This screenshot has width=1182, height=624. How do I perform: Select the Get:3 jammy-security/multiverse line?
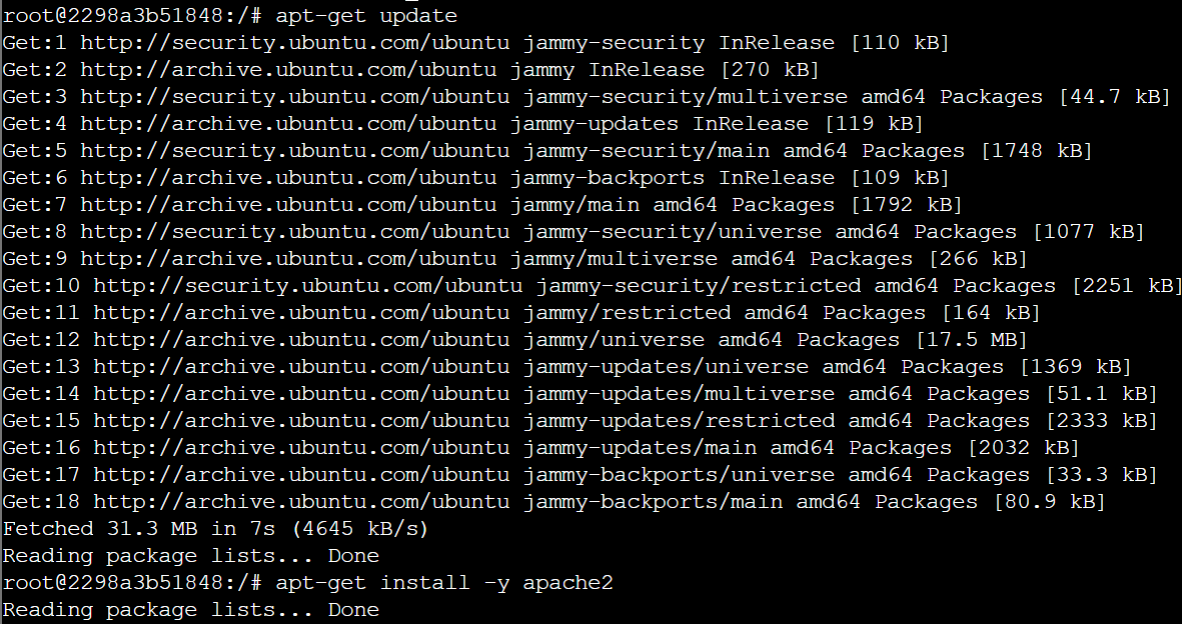(586, 97)
